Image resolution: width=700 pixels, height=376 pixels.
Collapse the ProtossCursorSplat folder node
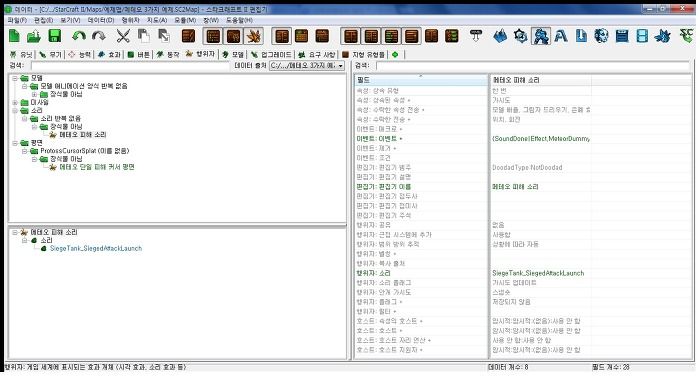tap(25, 151)
